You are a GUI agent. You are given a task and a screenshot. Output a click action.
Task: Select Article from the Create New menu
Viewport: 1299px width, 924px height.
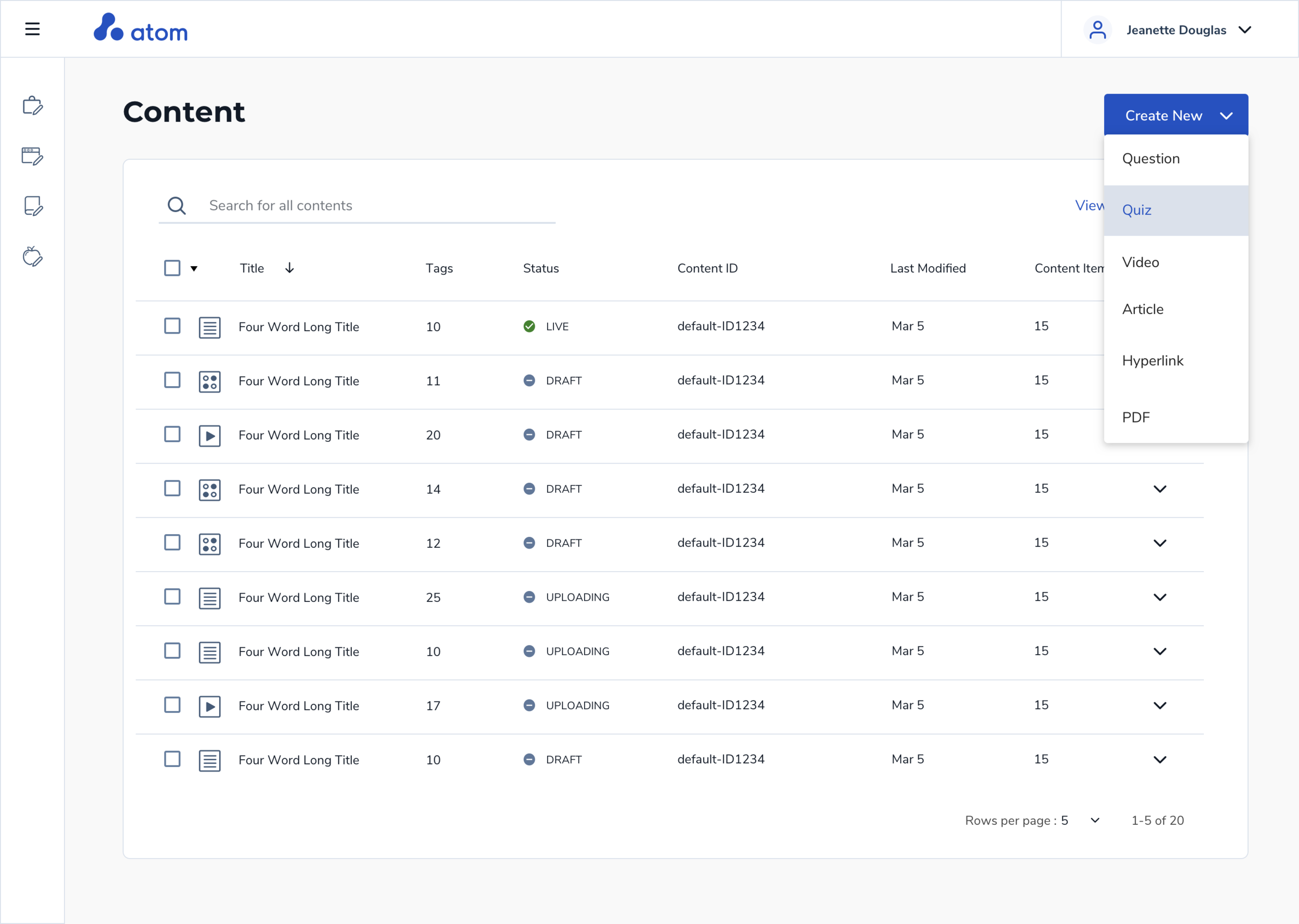pyautogui.click(x=1175, y=310)
